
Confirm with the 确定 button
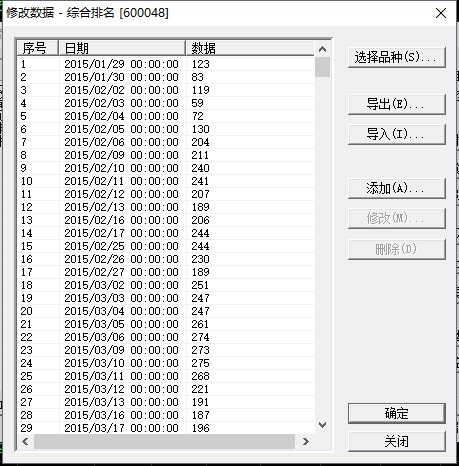tap(397, 413)
